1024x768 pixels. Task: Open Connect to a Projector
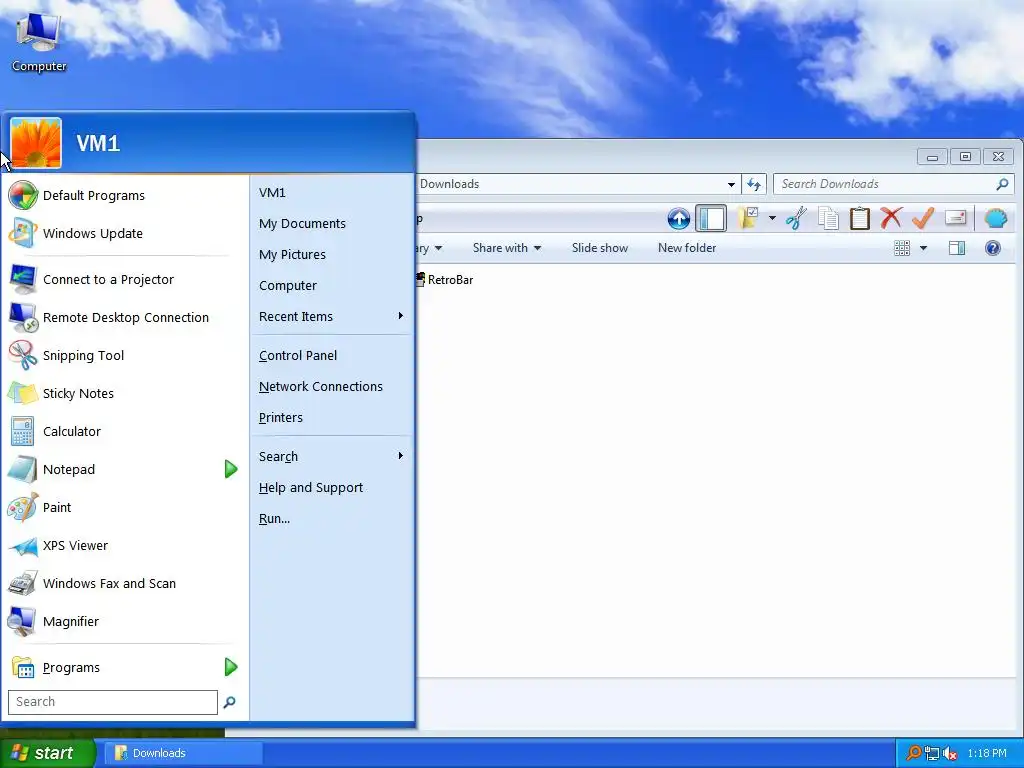[x=122, y=280]
